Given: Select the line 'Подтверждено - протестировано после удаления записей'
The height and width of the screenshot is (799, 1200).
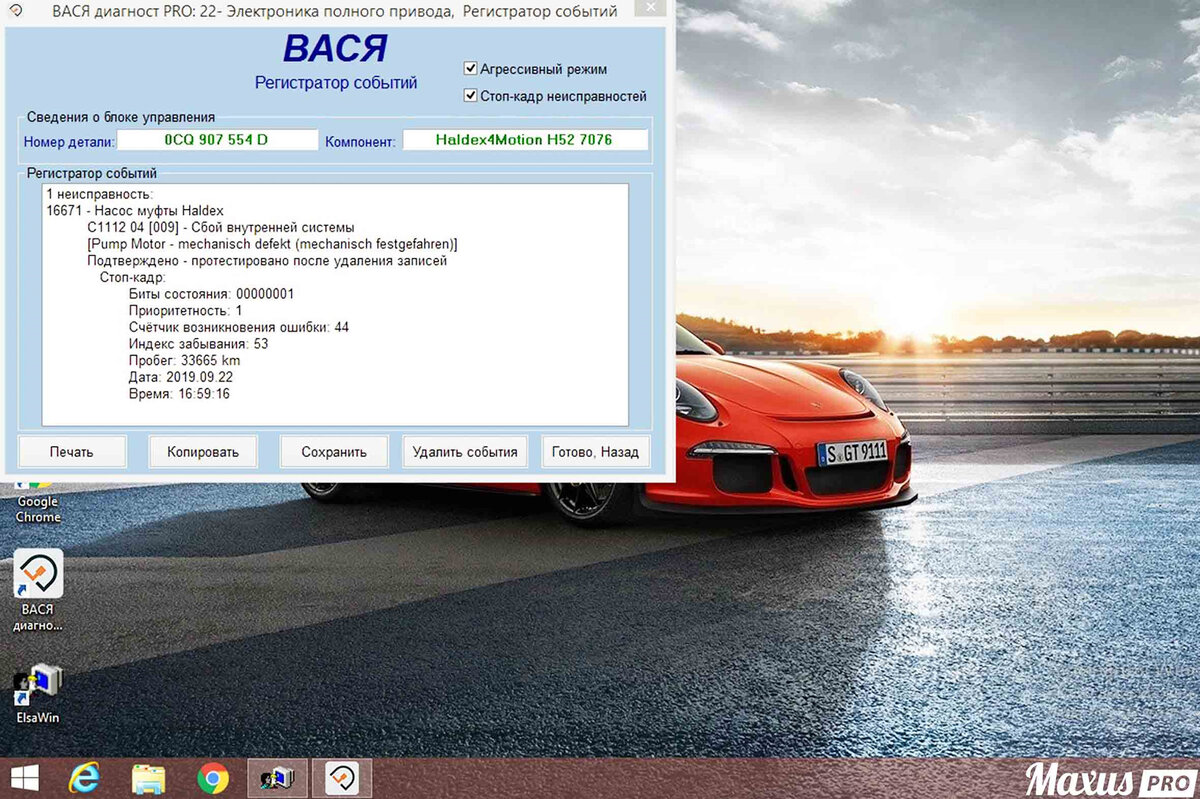Looking at the screenshot, I should pyautogui.click(x=267, y=261).
